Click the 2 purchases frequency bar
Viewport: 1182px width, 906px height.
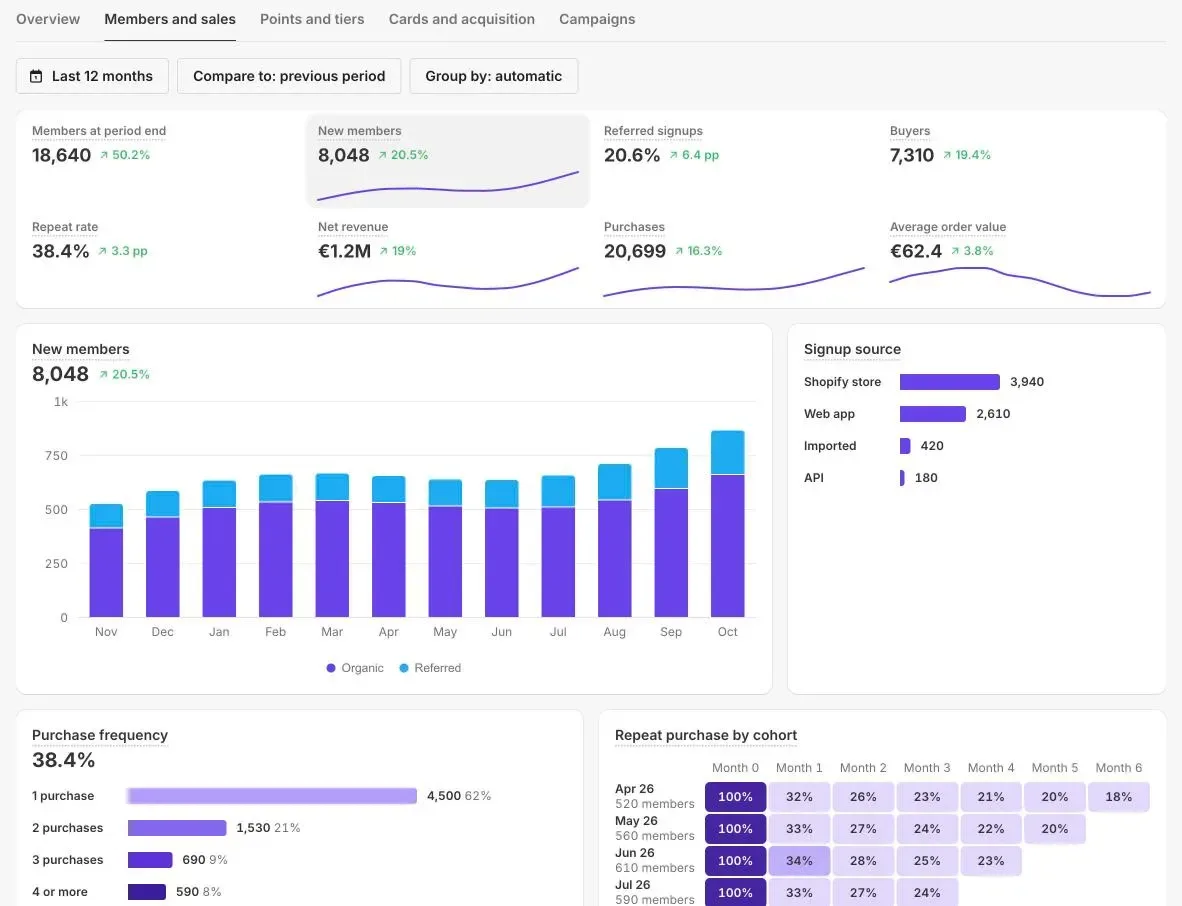(x=177, y=828)
